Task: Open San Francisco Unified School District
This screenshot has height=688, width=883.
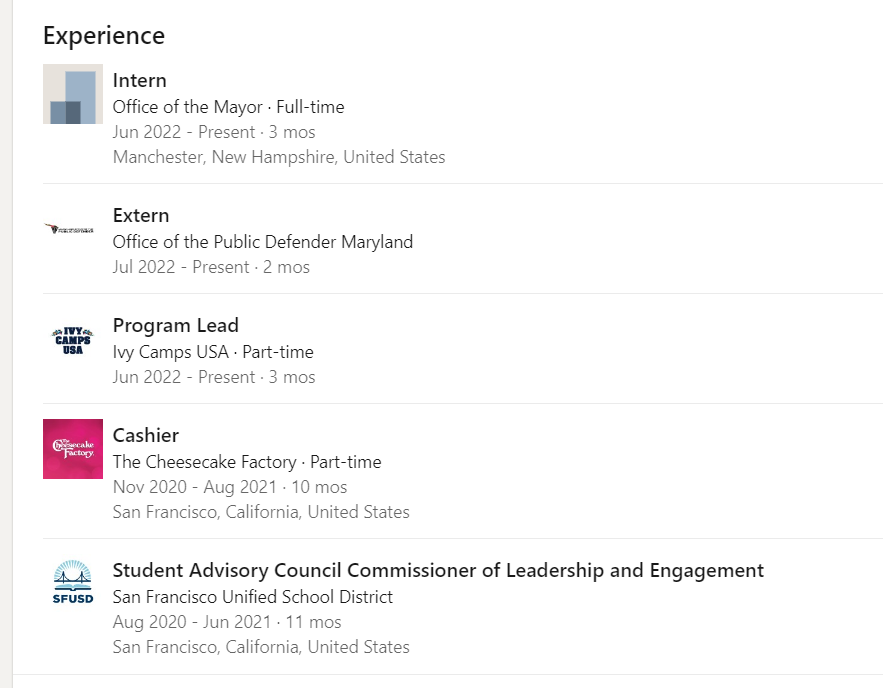Action: 253,597
